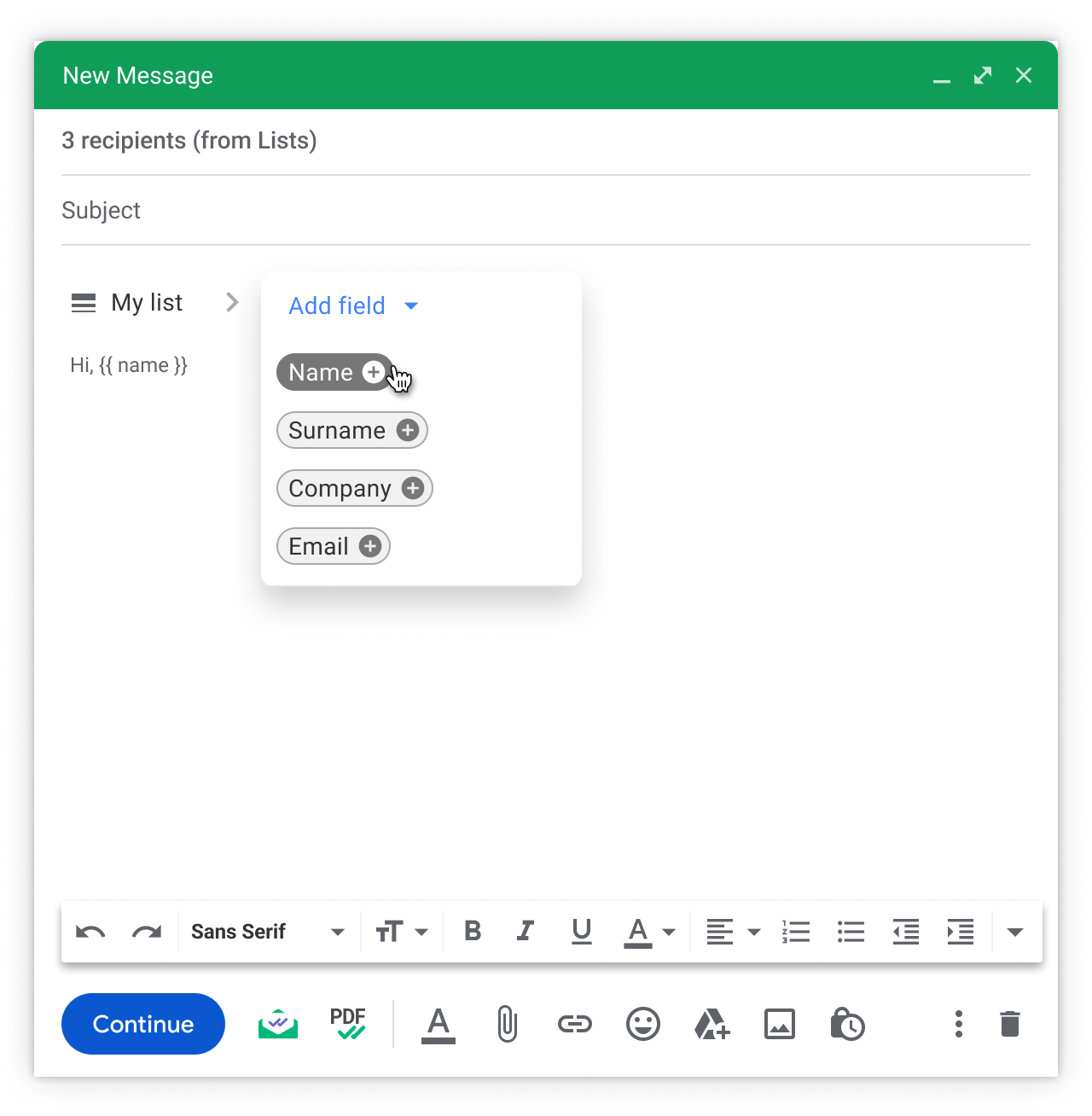
Task: Open the emoji picker
Action: coord(643,1024)
